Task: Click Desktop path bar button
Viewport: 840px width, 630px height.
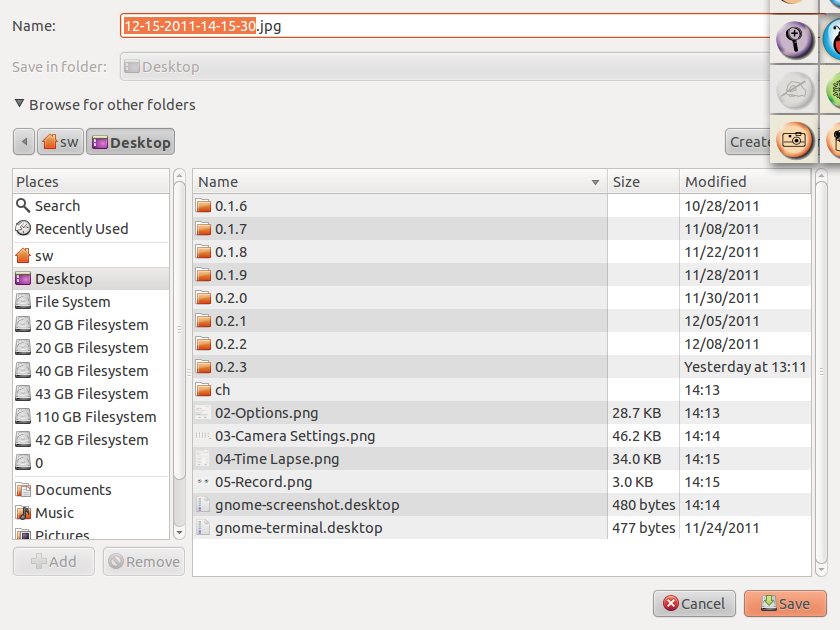Action: coord(131,142)
